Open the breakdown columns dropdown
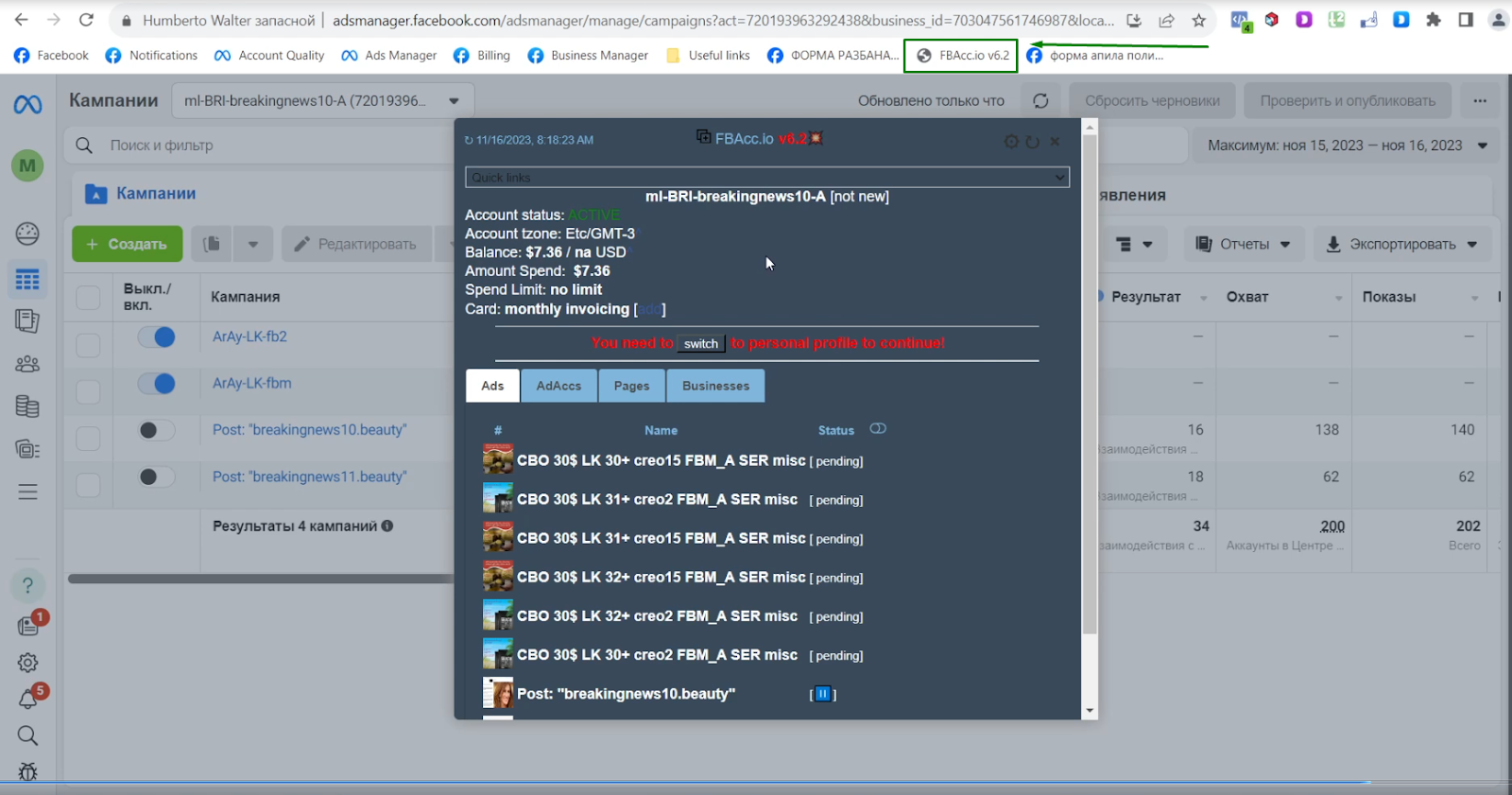This screenshot has height=795, width=1512. (x=1134, y=244)
